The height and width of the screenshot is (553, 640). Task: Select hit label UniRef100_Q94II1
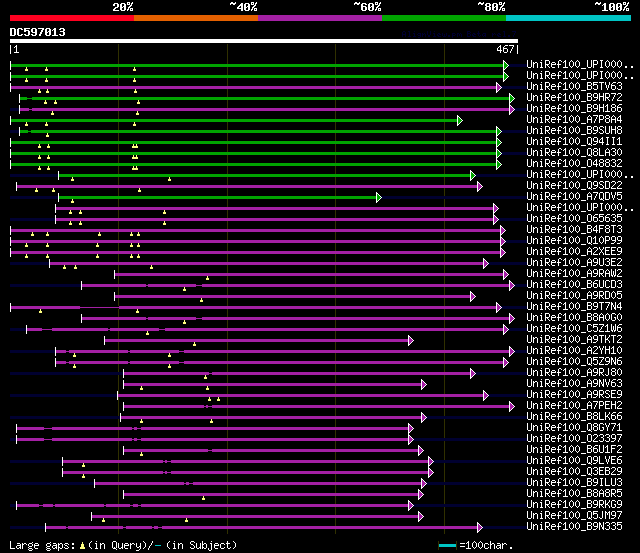574,142
